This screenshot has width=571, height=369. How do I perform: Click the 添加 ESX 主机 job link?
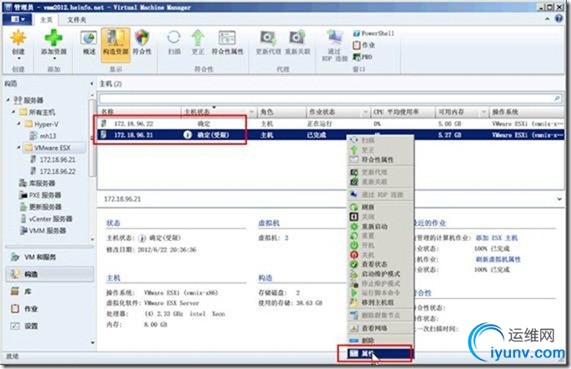click(497, 238)
